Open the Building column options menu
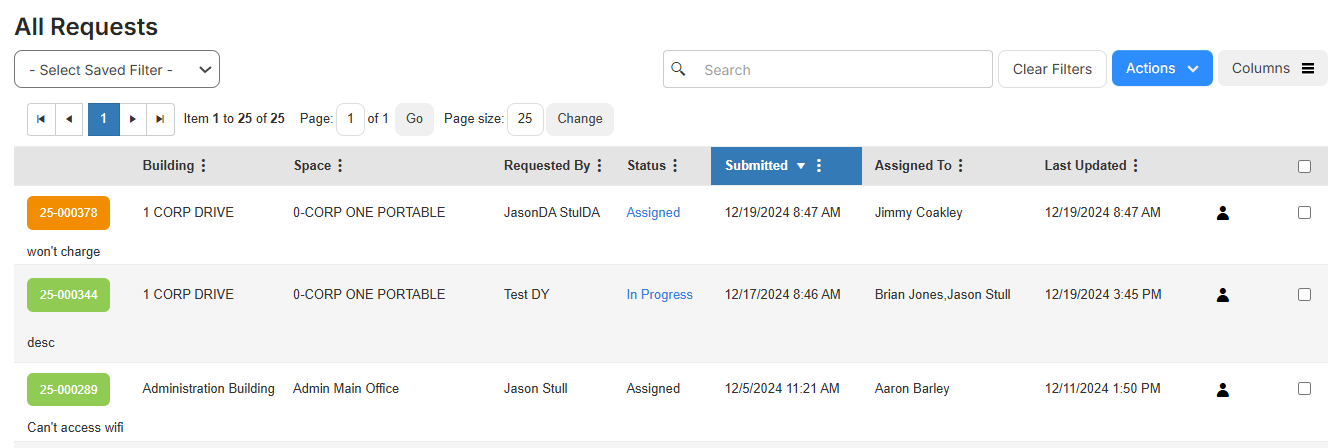Image resolution: width=1343 pixels, height=448 pixels. pyautogui.click(x=204, y=166)
